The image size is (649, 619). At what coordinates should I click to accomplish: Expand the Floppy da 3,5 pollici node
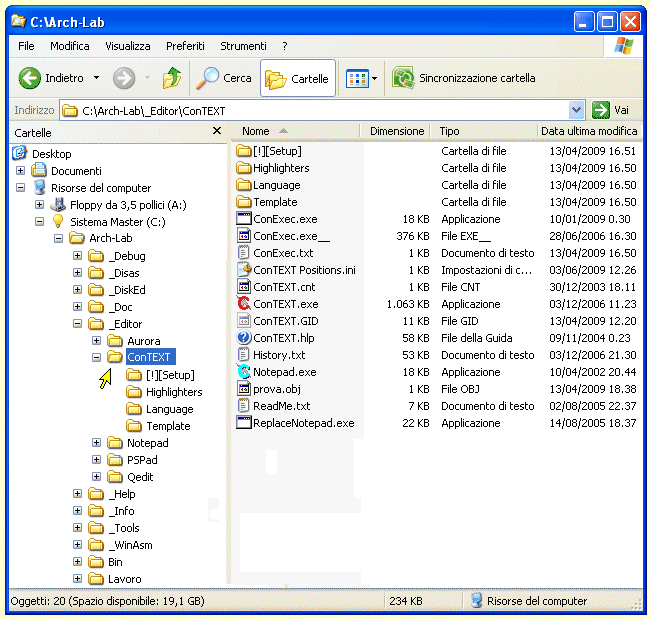tap(39, 204)
